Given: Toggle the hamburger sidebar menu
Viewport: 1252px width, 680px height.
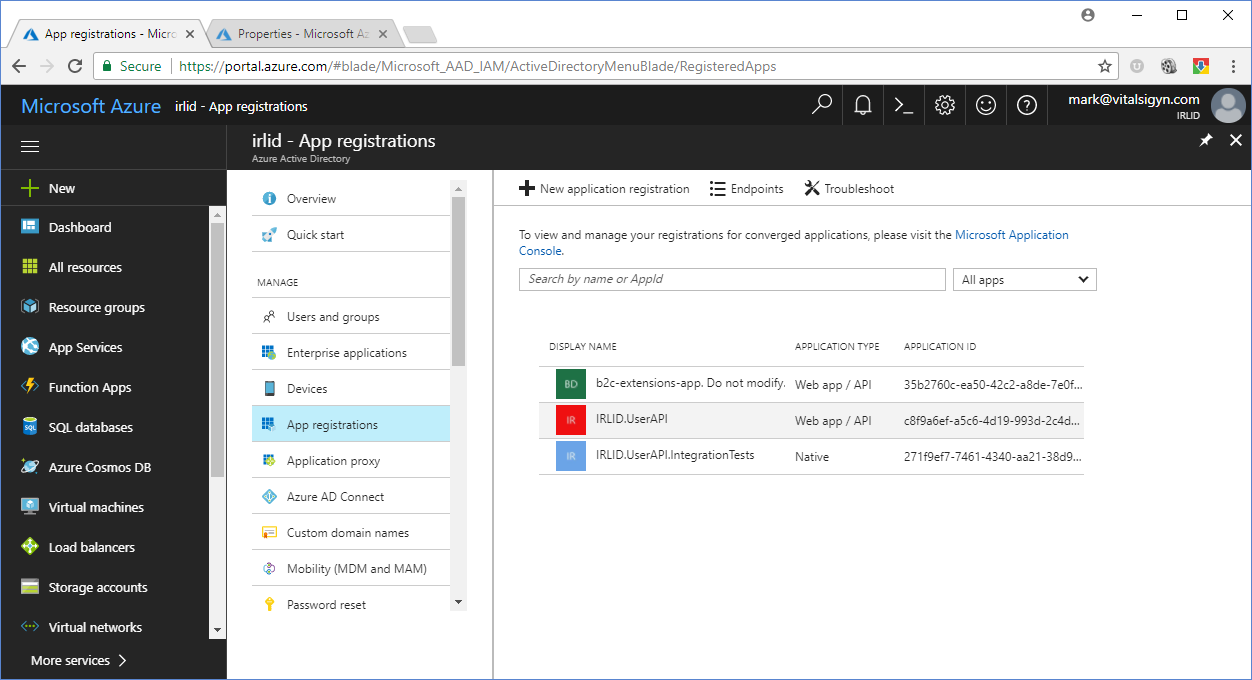Looking at the screenshot, I should click(30, 146).
